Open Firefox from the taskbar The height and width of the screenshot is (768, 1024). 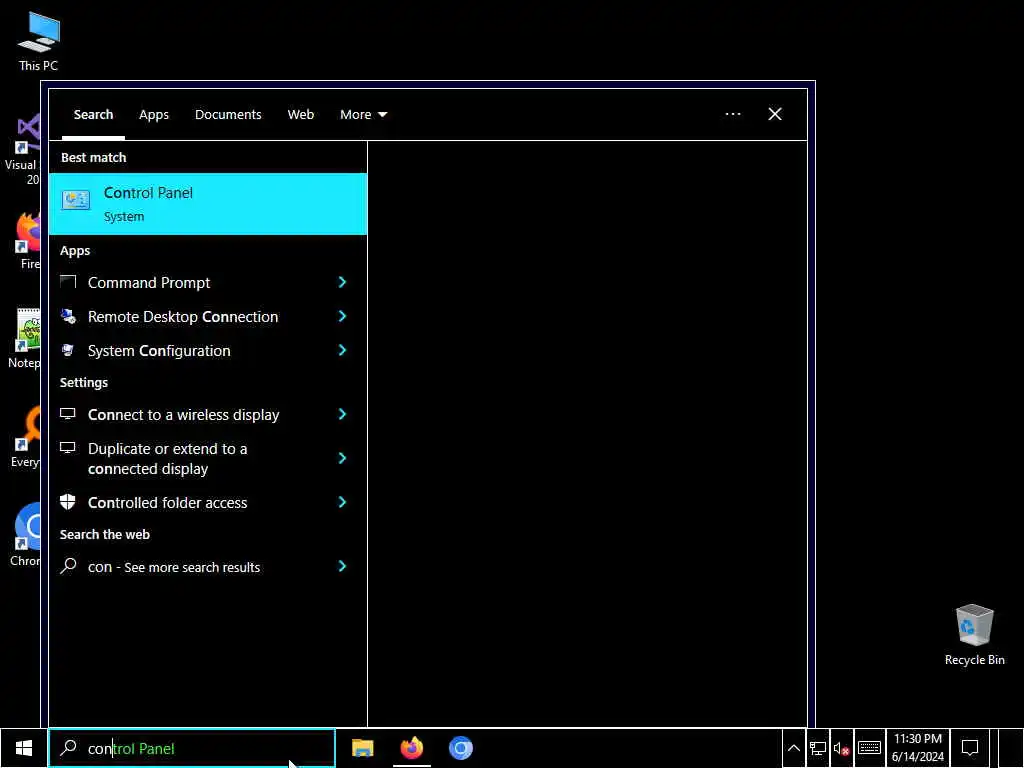411,748
